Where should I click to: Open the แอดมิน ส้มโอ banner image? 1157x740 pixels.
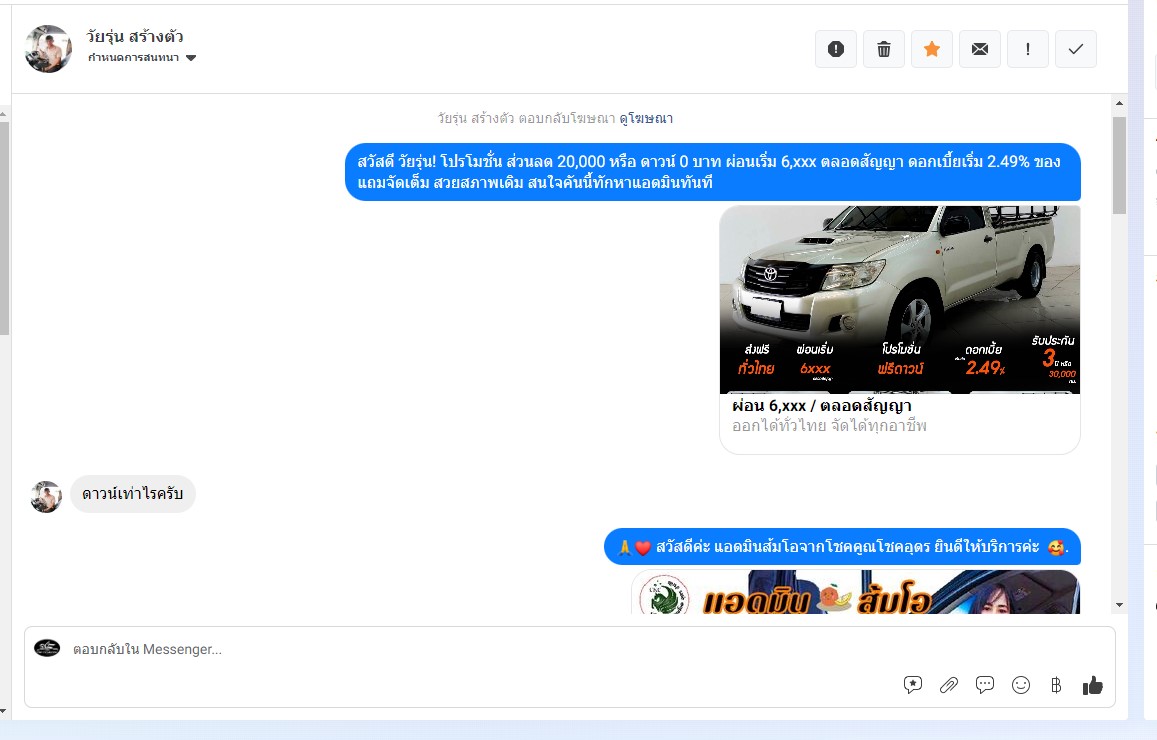point(855,592)
